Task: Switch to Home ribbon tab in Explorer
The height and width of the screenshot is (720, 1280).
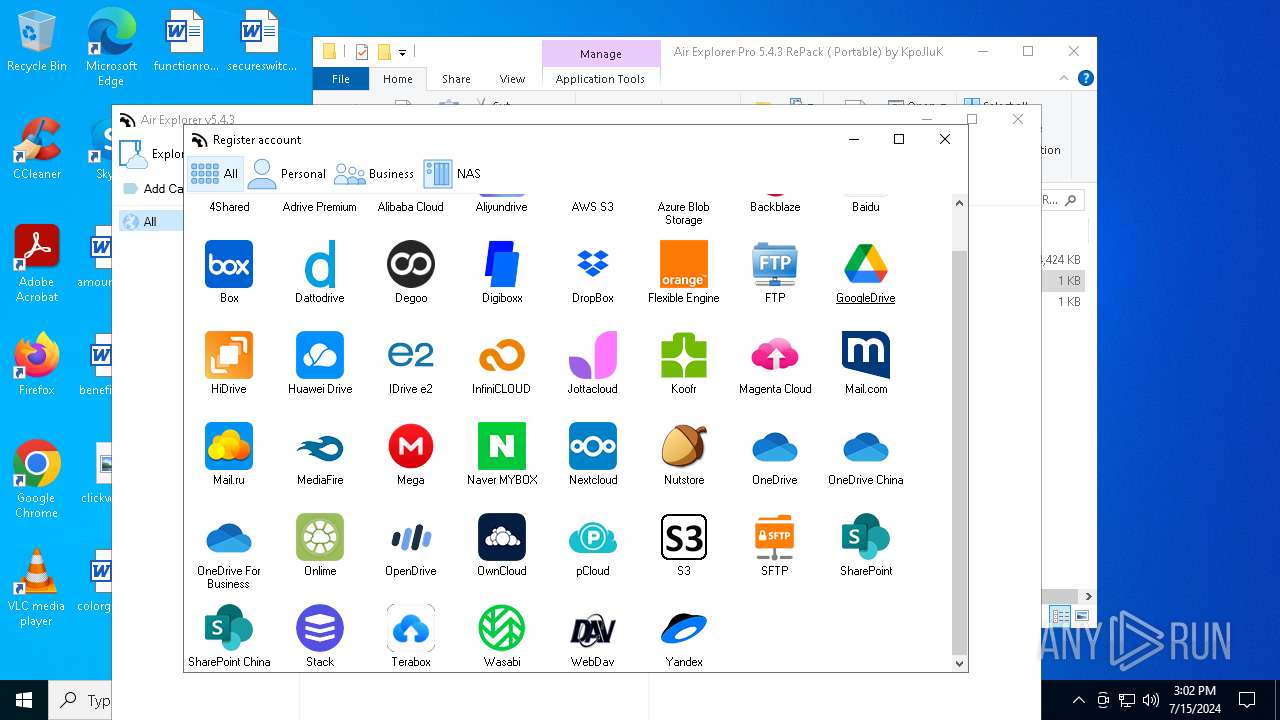Action: tap(398, 79)
